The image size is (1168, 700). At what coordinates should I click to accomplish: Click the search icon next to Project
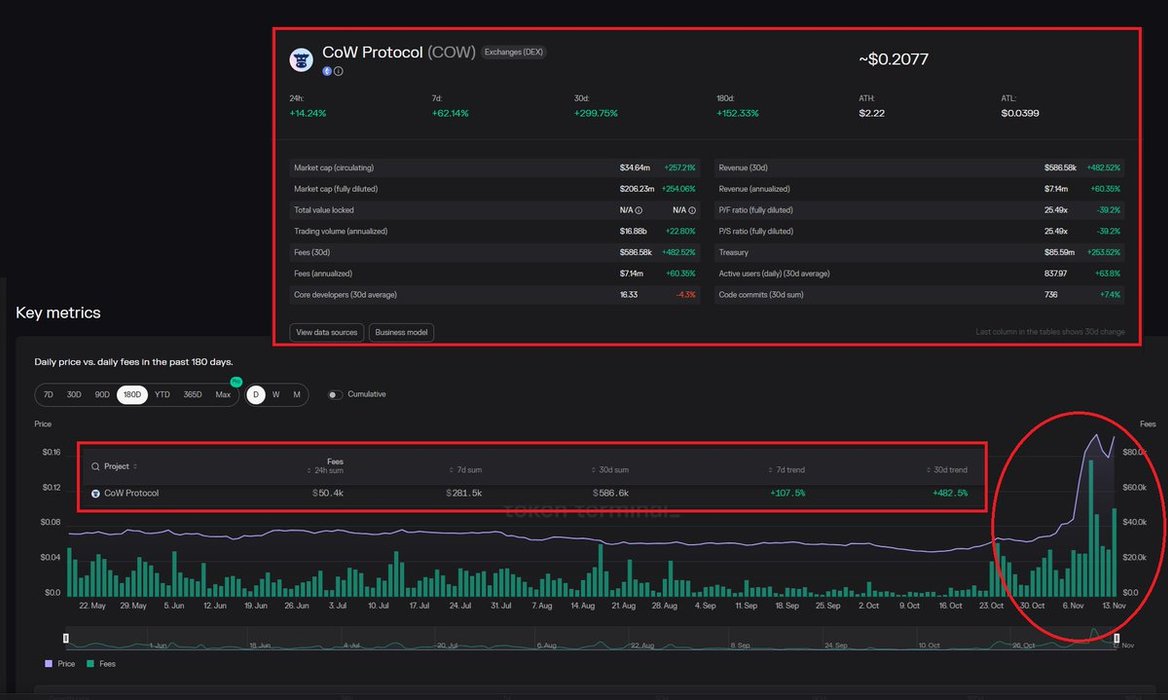(x=95, y=467)
